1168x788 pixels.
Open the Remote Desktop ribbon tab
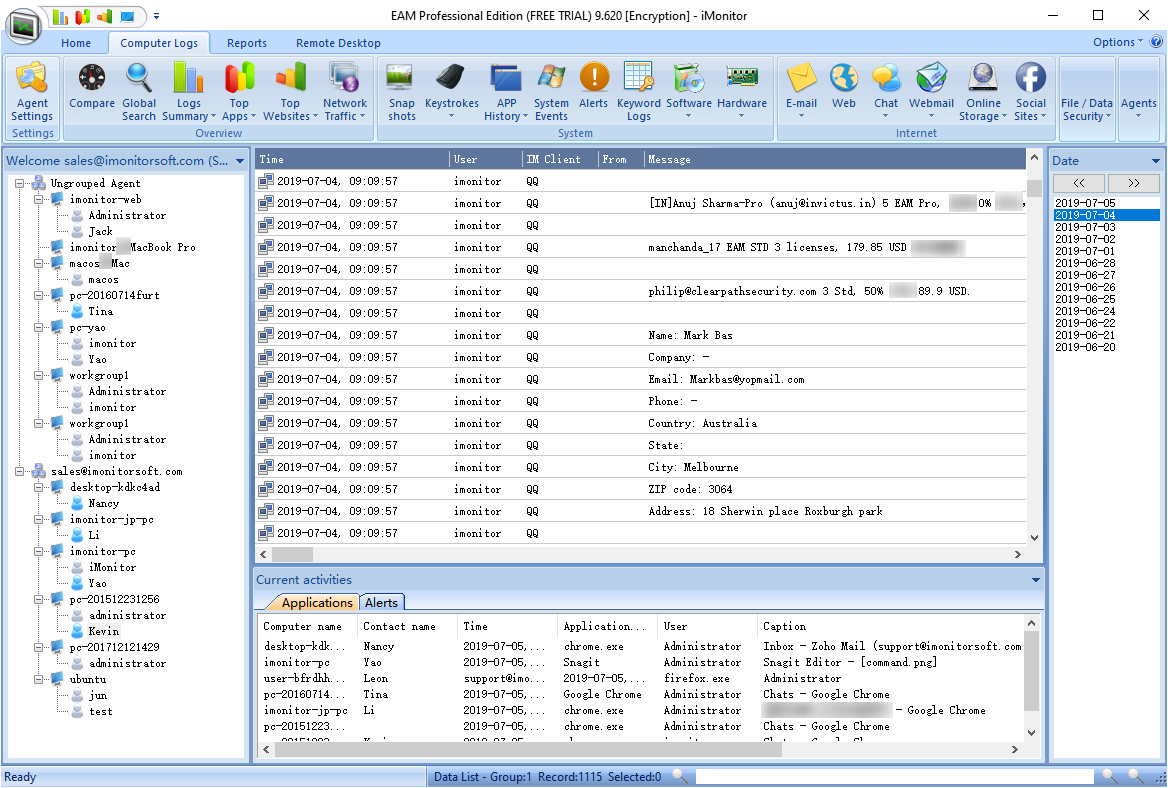click(x=338, y=43)
